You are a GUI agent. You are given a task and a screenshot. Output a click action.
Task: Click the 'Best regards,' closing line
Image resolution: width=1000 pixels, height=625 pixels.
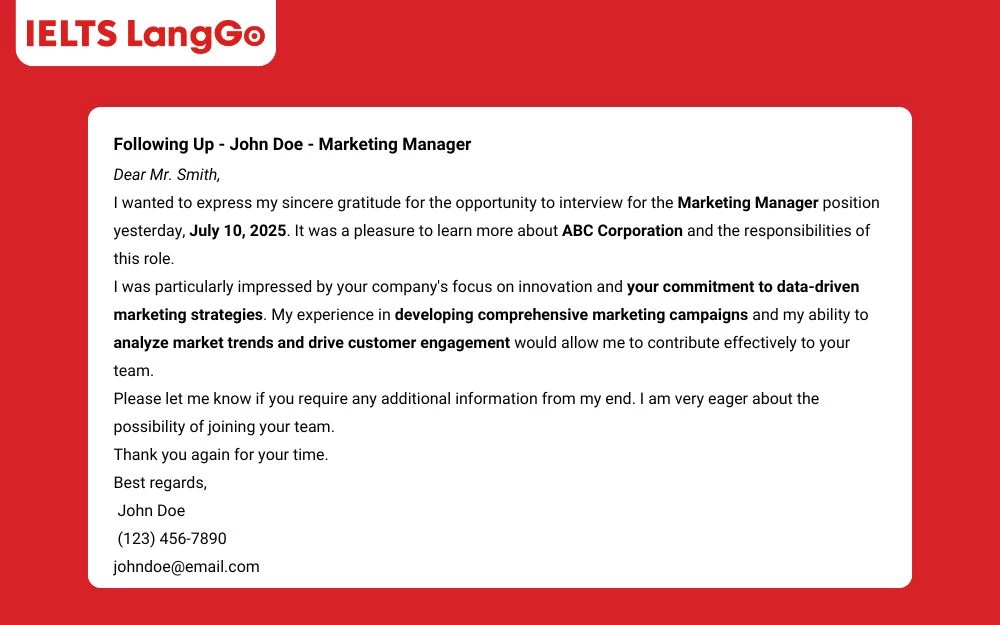[160, 482]
